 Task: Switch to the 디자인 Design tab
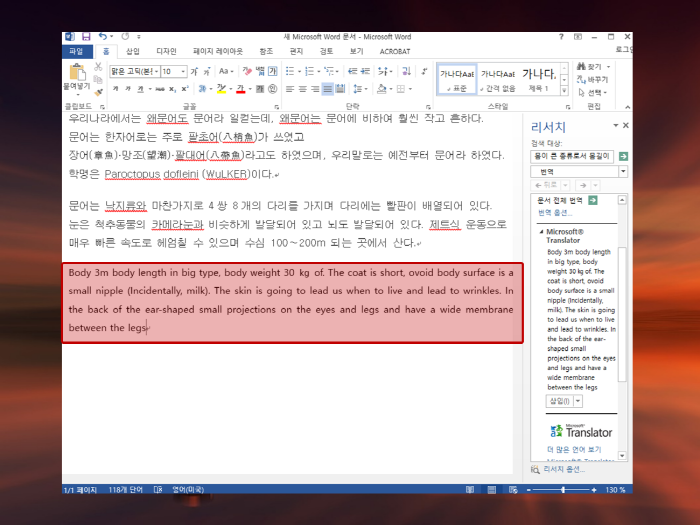click(x=166, y=51)
